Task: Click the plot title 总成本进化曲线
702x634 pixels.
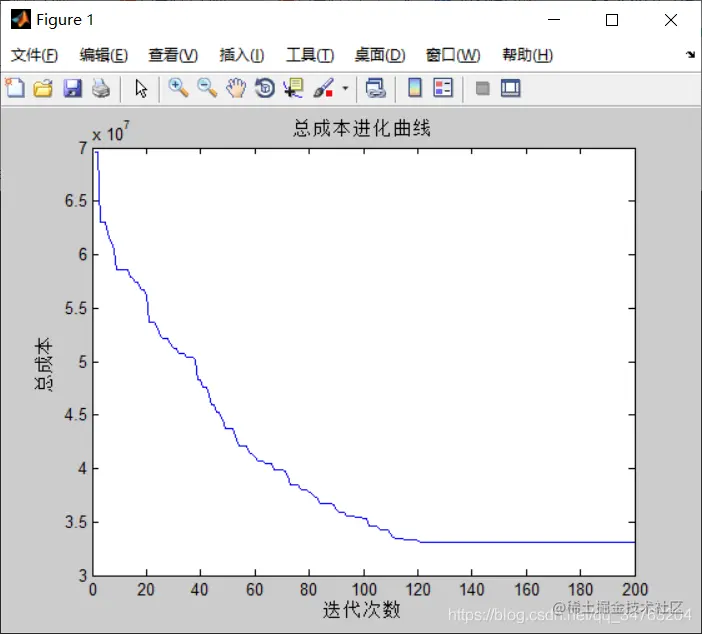Action: [x=362, y=129]
